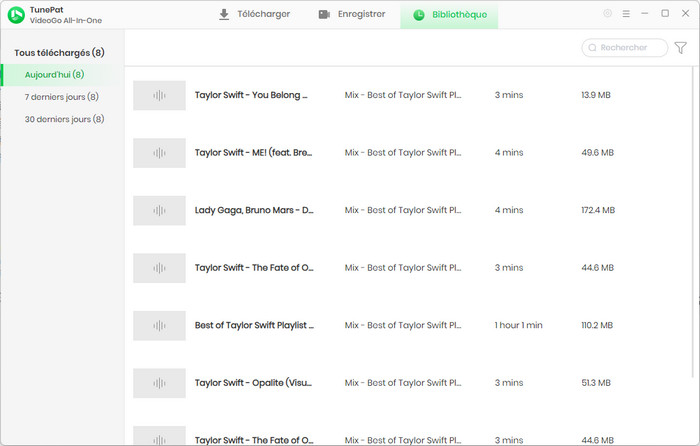Select 30 derniers jours (8)

[x=64, y=119]
